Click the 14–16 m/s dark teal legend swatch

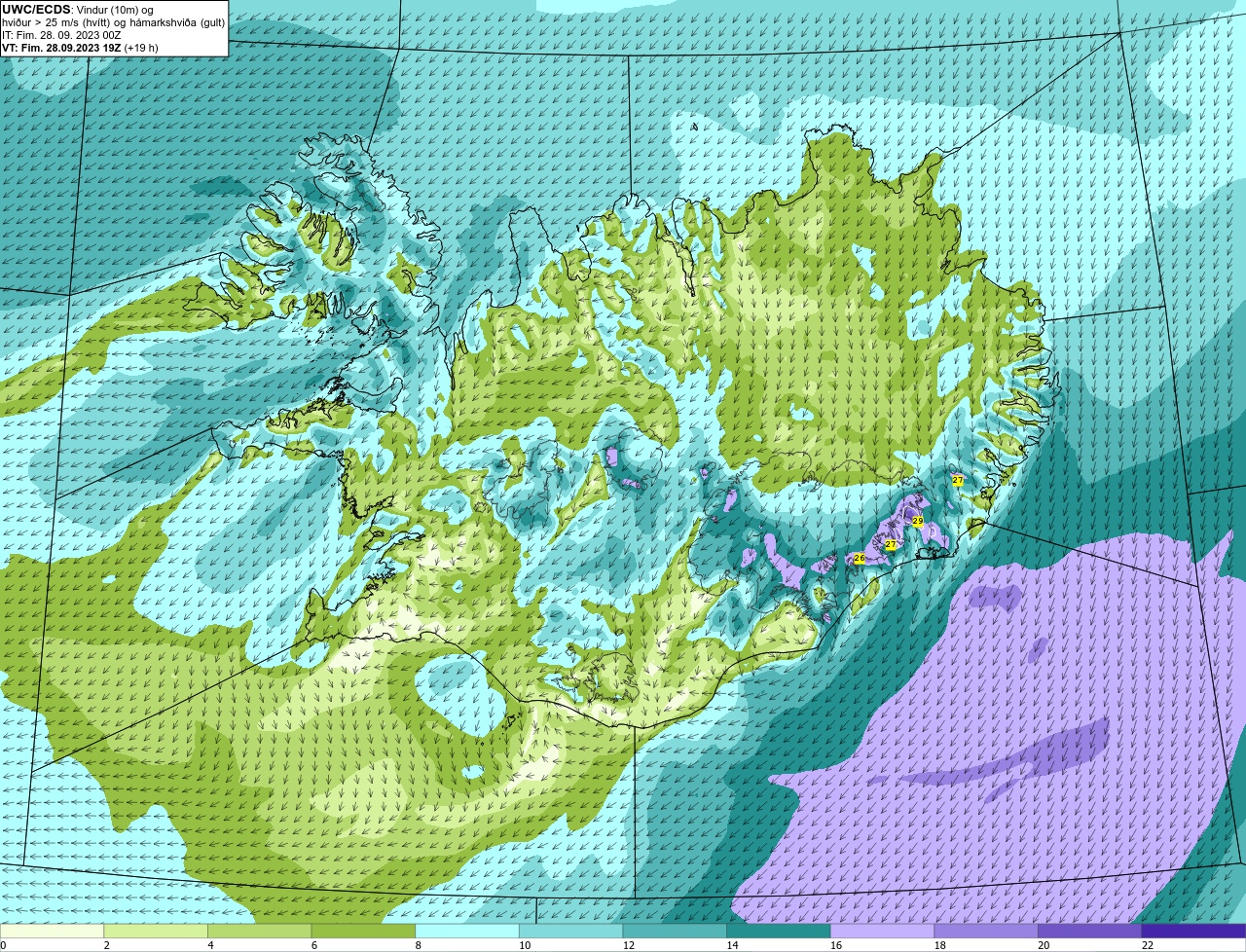[779, 931]
